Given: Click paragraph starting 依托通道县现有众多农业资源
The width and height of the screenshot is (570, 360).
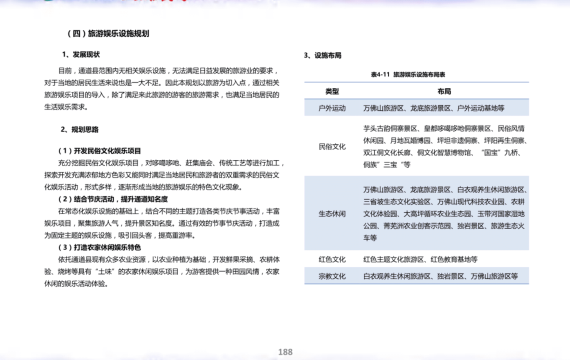Looking at the screenshot, I should click(162, 272).
